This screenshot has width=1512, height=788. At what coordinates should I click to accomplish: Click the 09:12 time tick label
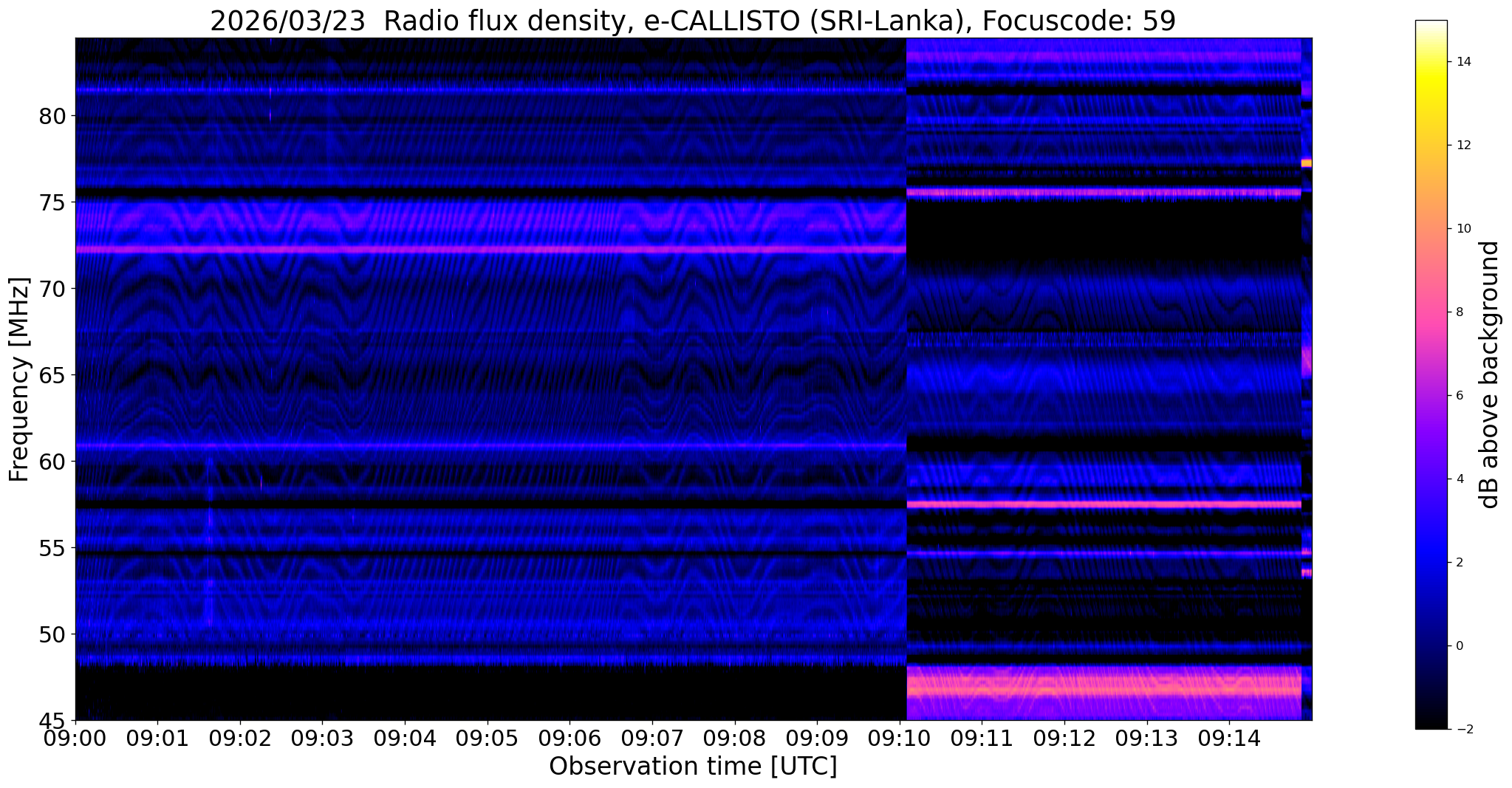coord(1064,738)
